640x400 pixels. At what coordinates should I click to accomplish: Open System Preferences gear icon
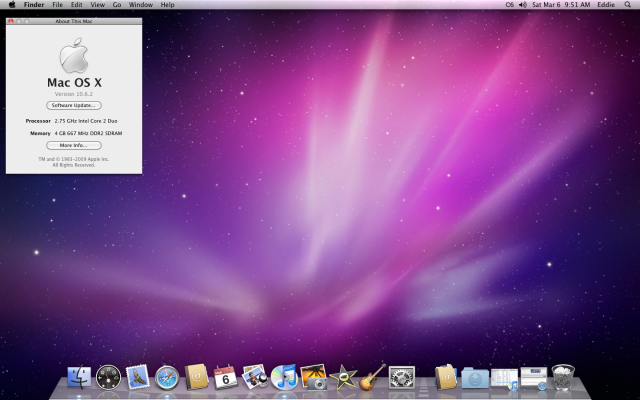[x=402, y=377]
